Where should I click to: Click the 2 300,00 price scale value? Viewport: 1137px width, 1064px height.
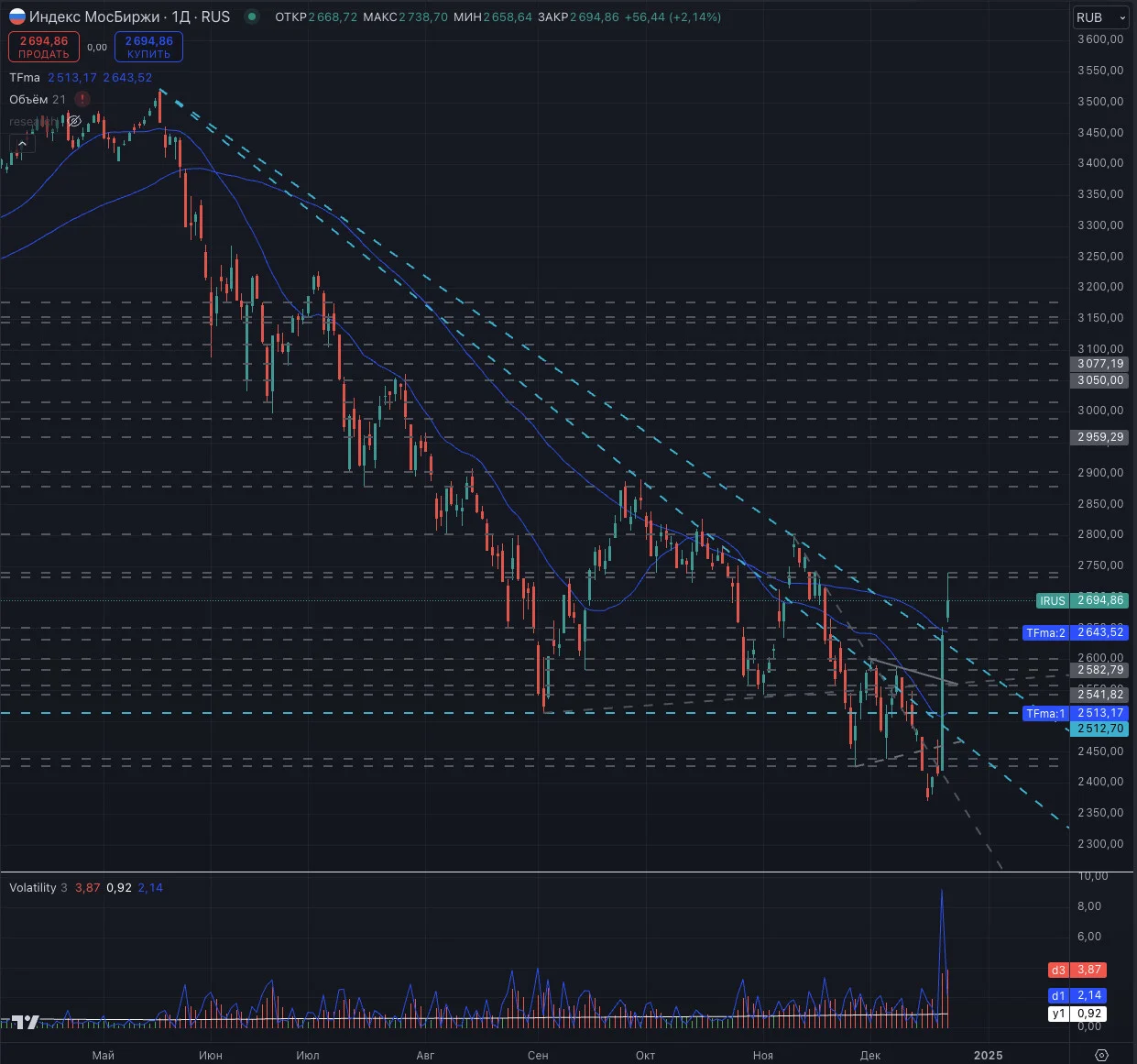tap(1100, 843)
